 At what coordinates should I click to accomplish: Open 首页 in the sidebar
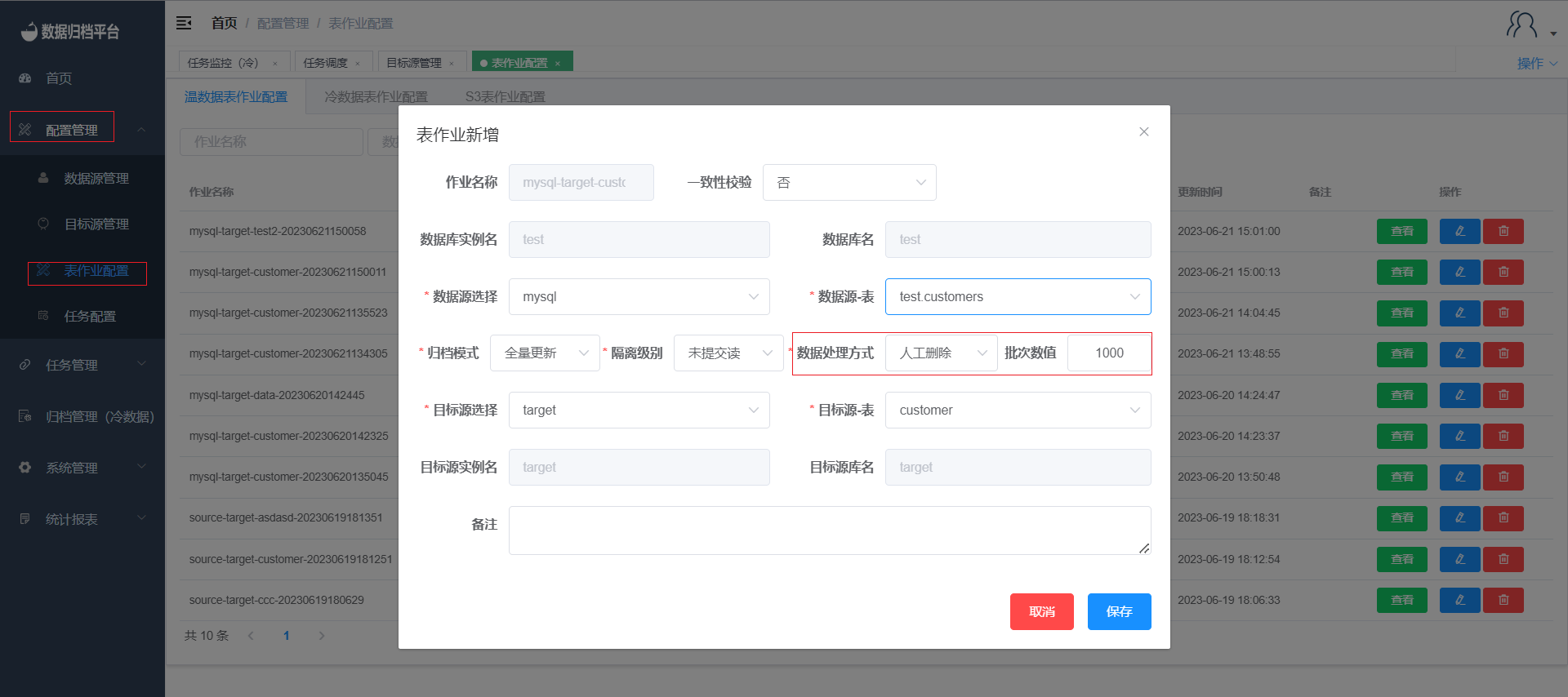point(82,78)
